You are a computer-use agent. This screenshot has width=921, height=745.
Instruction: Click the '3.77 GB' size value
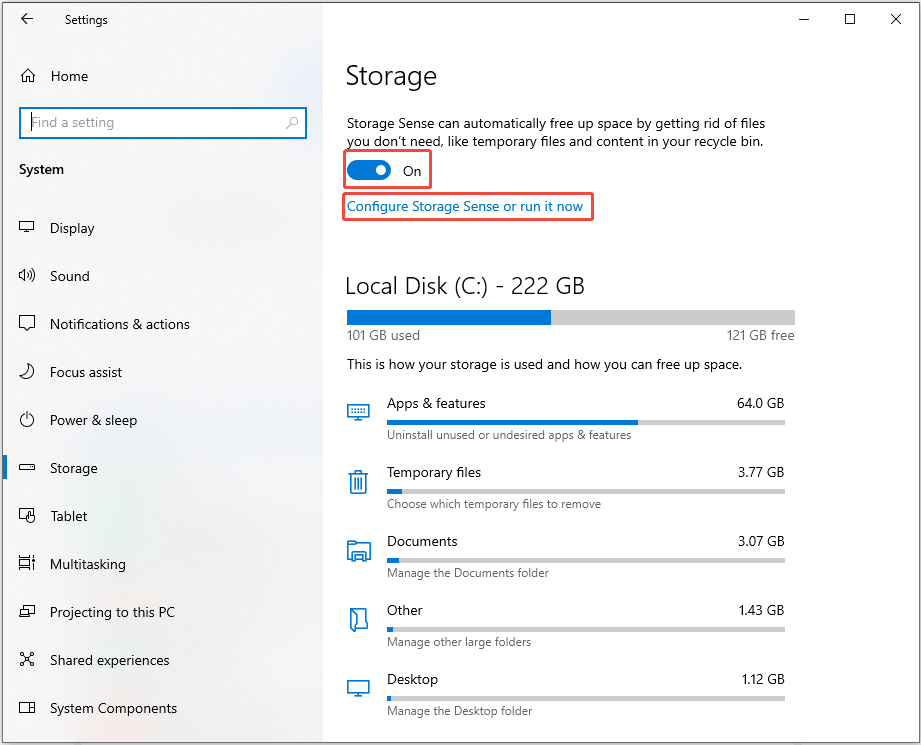coord(761,472)
